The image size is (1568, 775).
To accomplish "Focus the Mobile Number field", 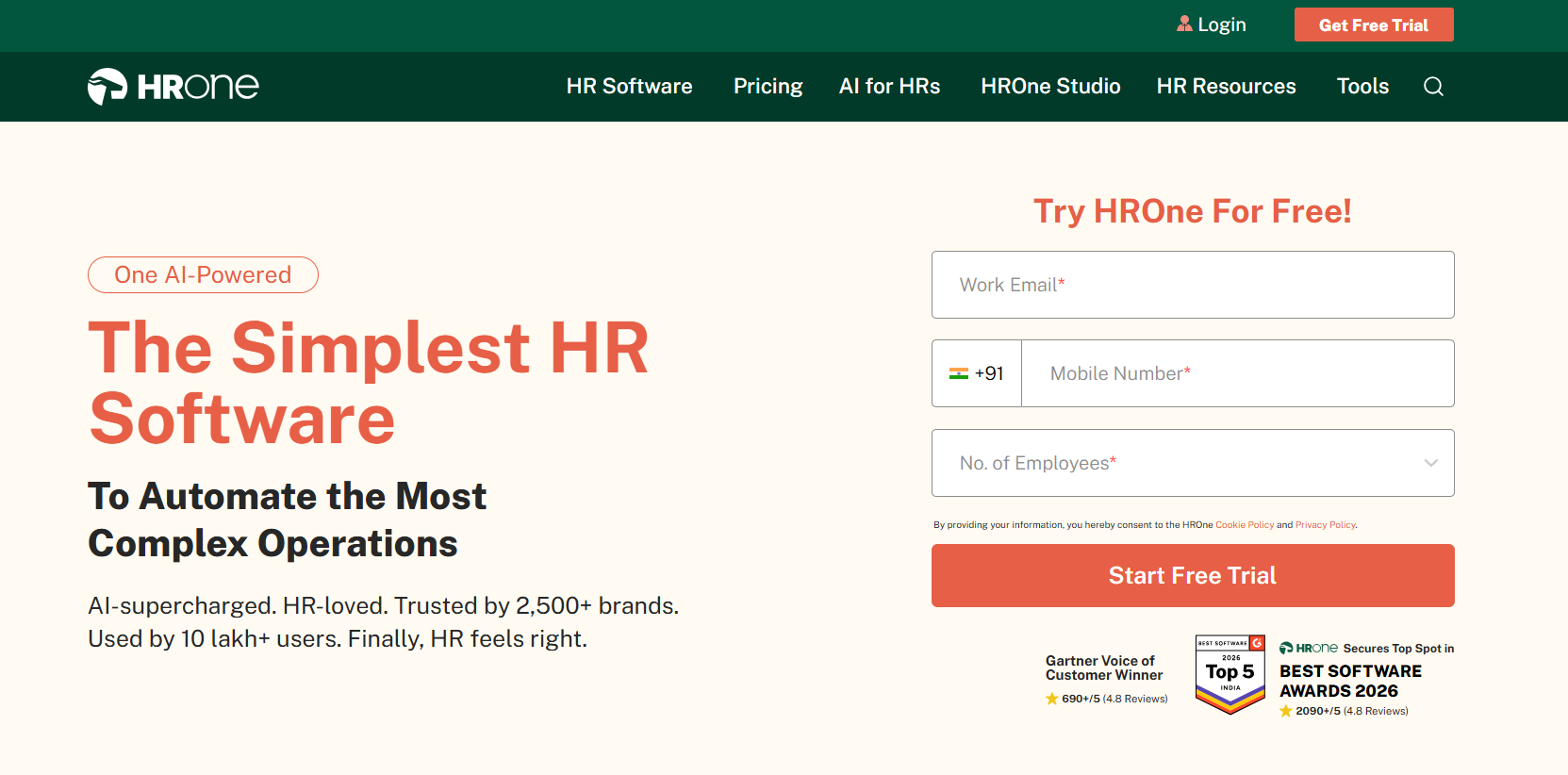I will (x=1238, y=373).
